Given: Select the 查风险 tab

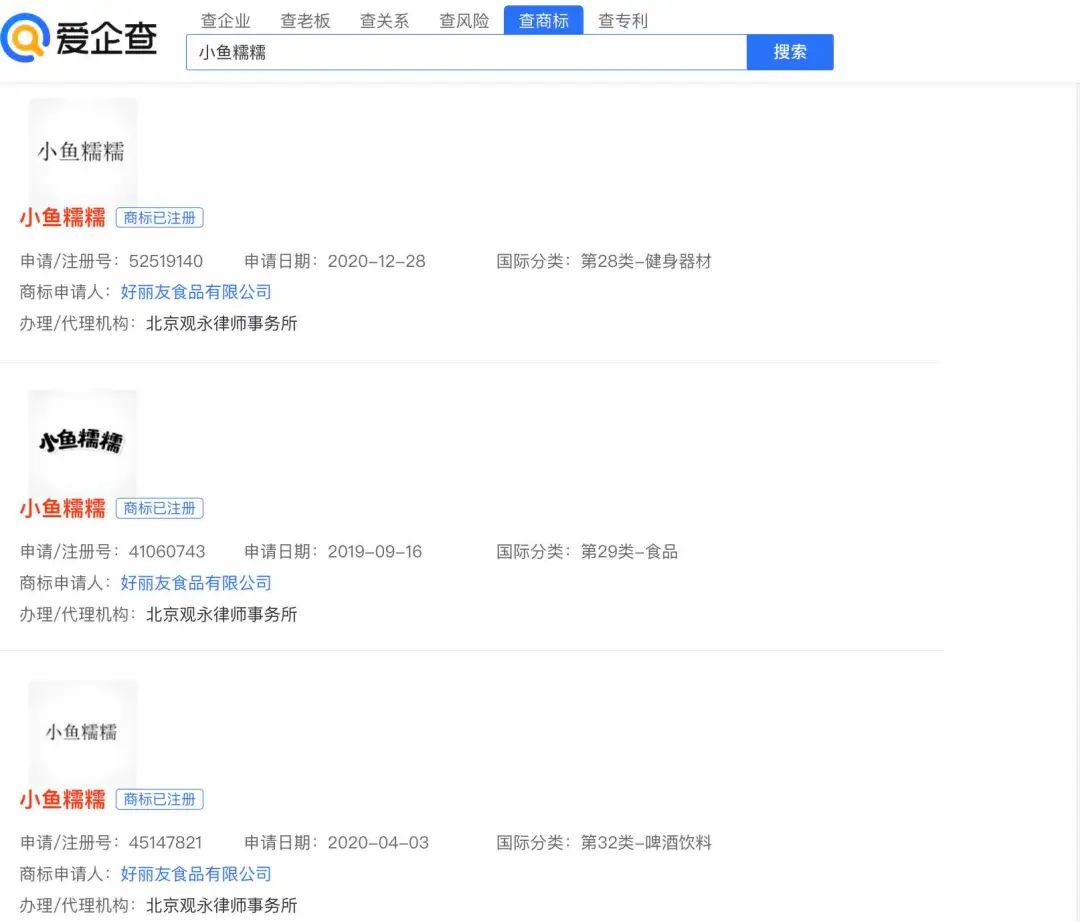Looking at the screenshot, I should [464, 21].
